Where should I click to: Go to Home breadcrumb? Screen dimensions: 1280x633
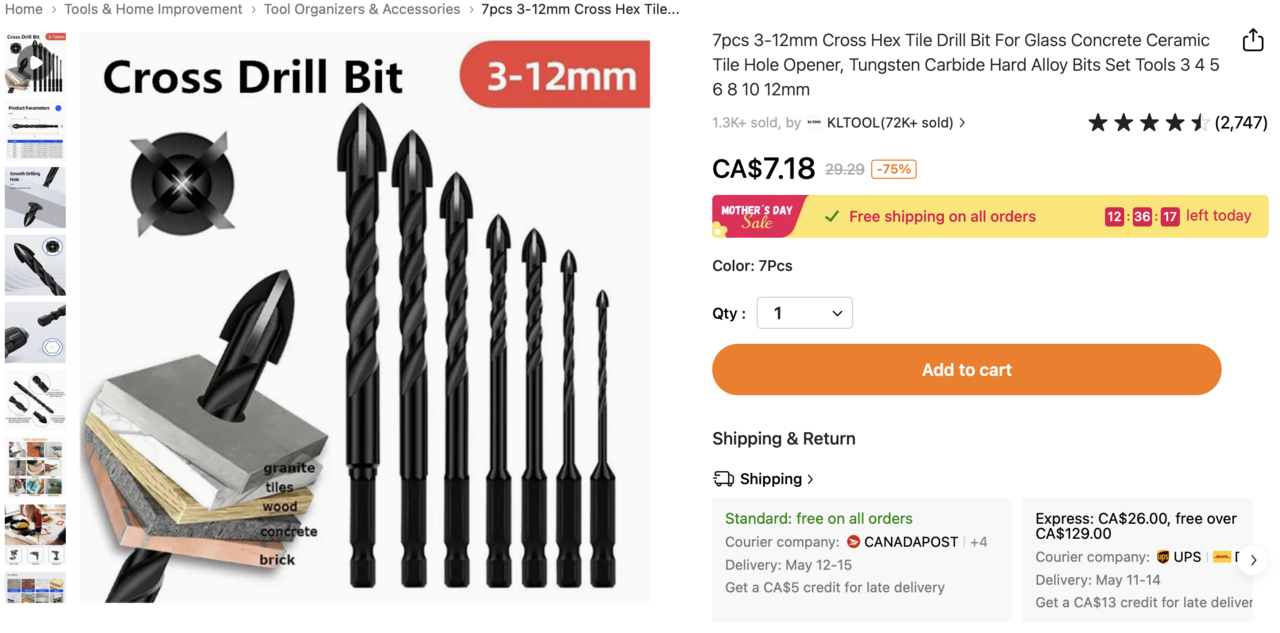(24, 9)
